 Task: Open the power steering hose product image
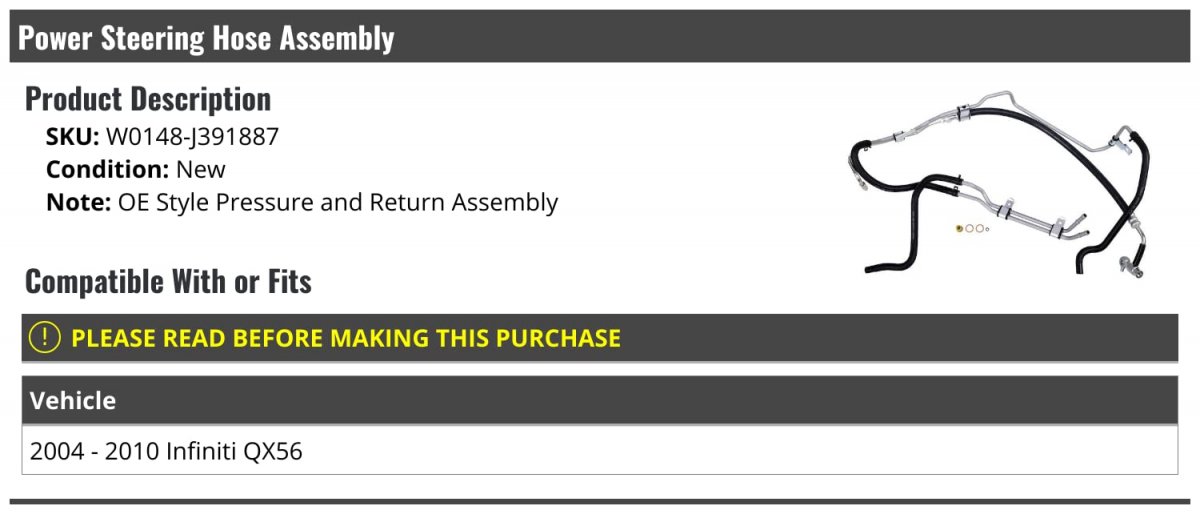coord(1000,185)
